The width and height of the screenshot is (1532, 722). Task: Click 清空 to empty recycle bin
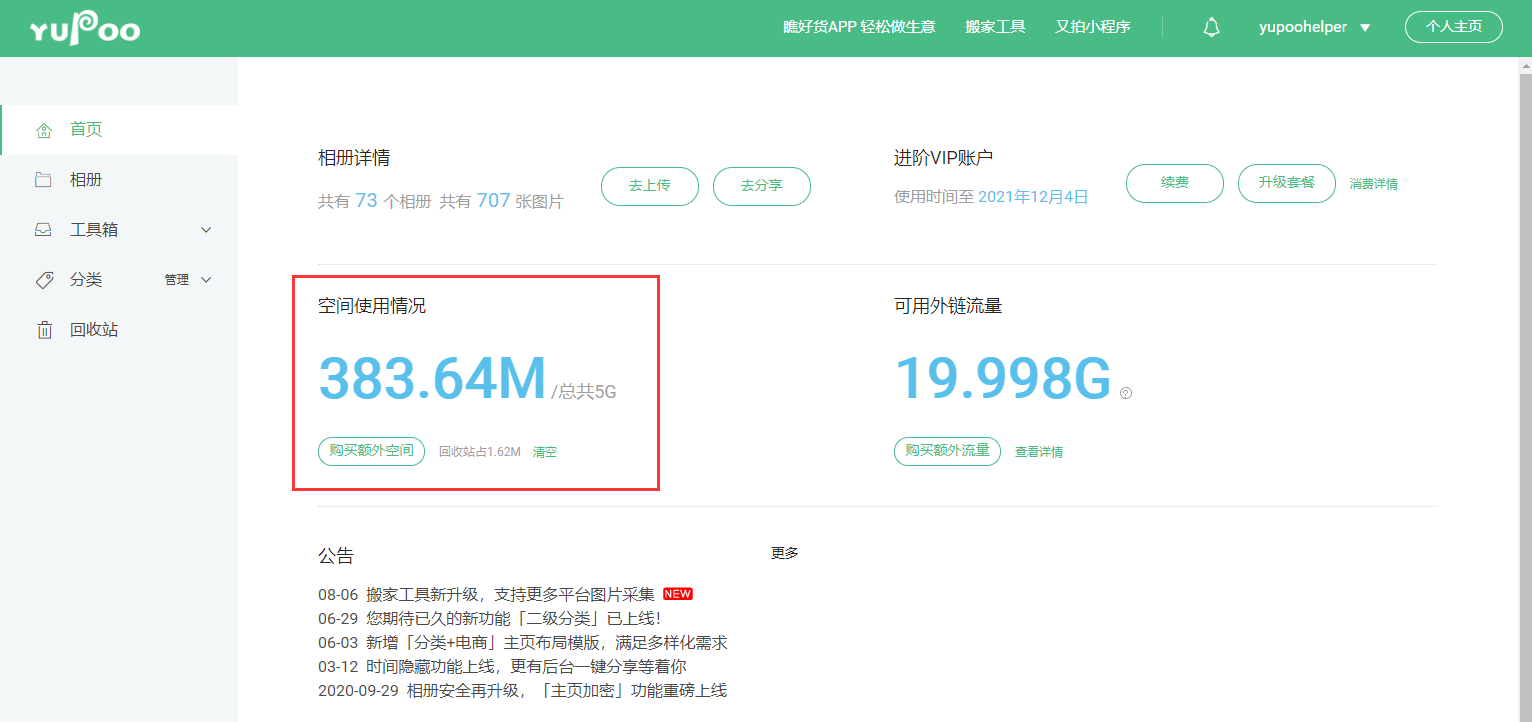coord(545,452)
